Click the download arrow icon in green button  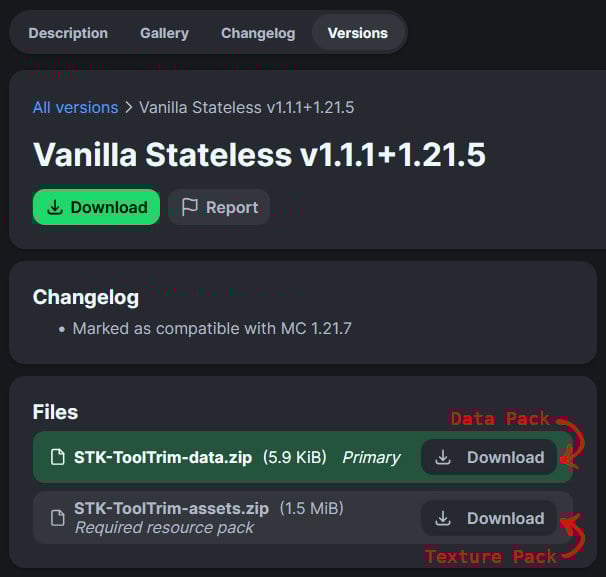pyautogui.click(x=55, y=207)
